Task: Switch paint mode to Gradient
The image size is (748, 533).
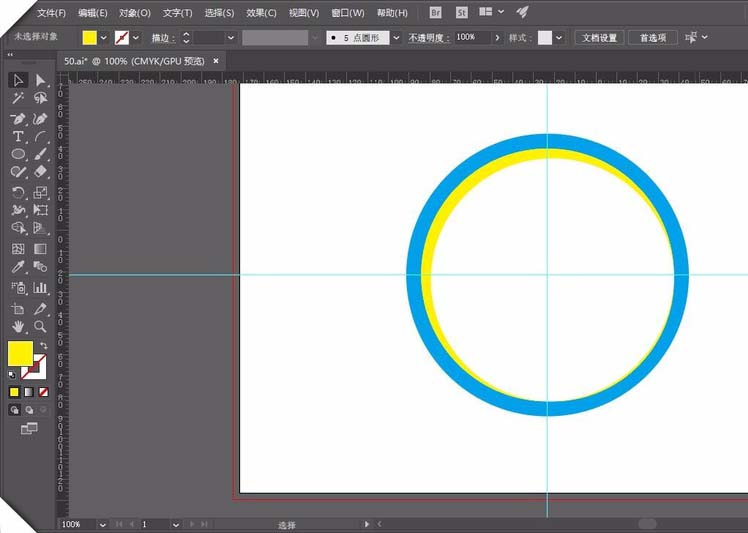Action: pyautogui.click(x=29, y=392)
